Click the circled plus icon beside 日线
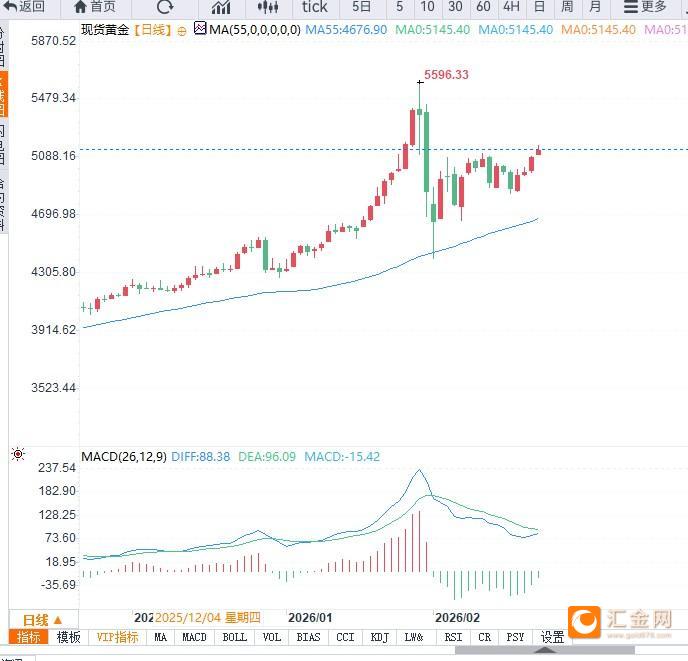 [x=182, y=31]
